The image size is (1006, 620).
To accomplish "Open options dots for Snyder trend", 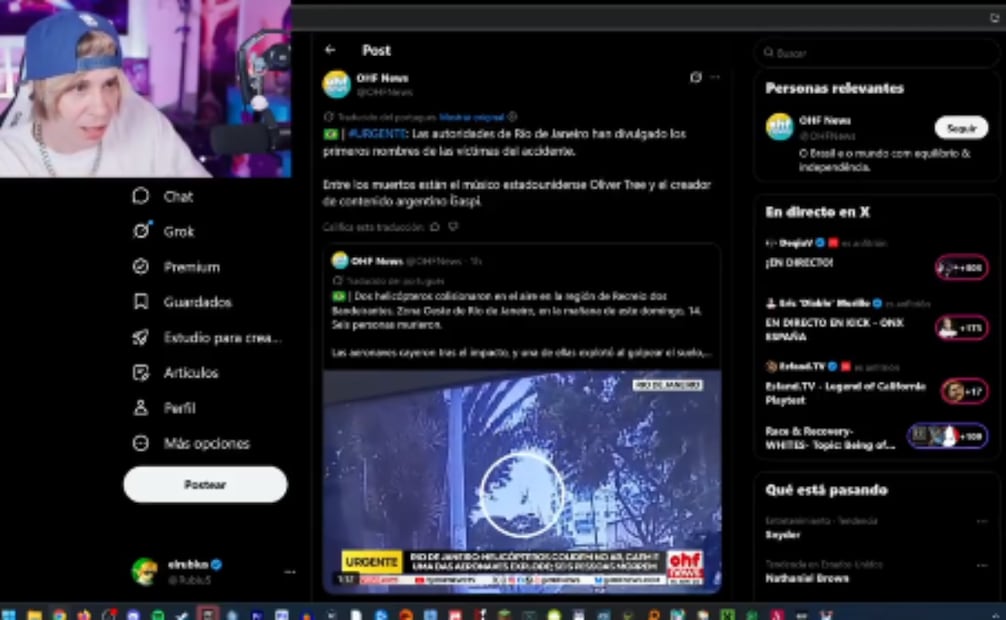I will (982, 522).
